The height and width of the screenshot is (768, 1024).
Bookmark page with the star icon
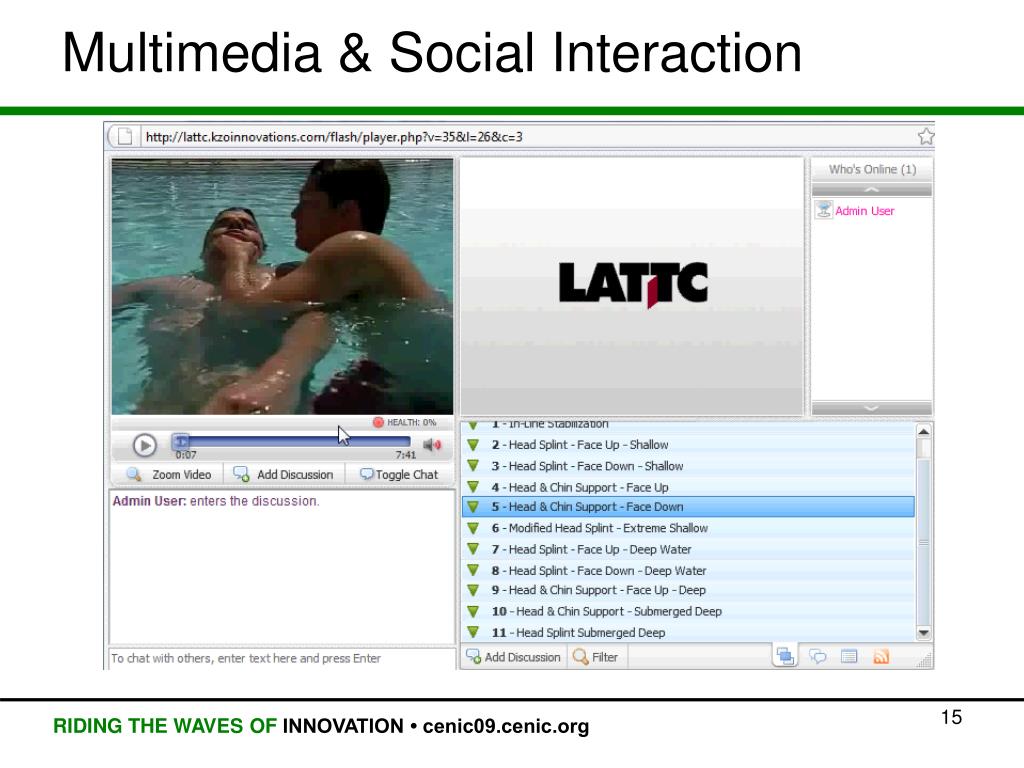pos(925,136)
